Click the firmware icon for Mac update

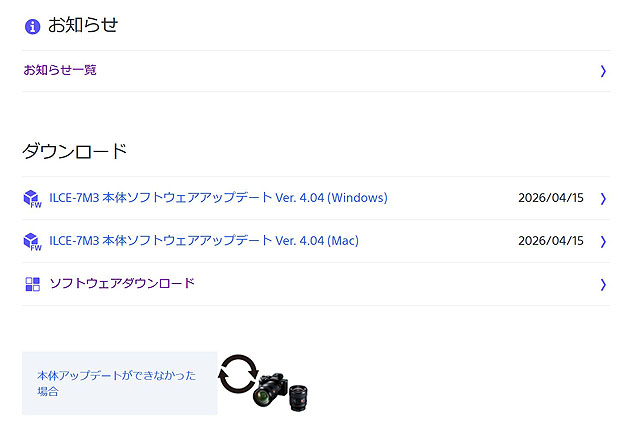[x=32, y=241]
